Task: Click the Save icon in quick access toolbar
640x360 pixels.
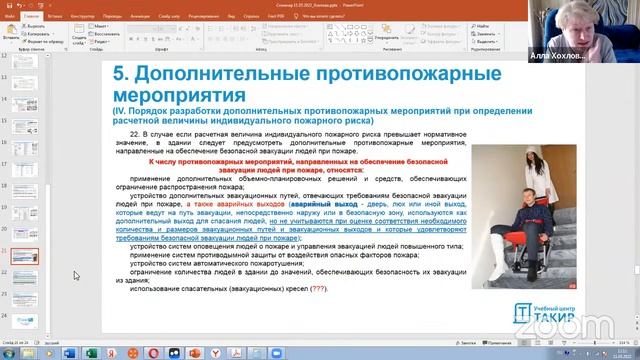Action: click(9, 6)
